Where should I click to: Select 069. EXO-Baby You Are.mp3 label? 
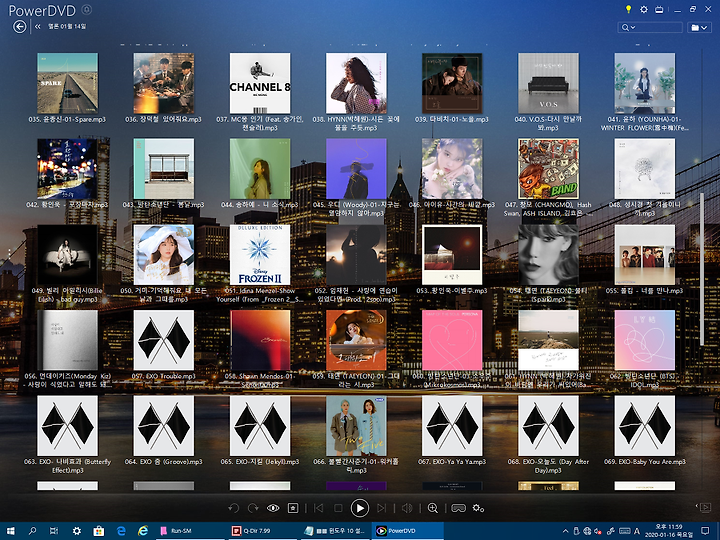click(x=645, y=462)
